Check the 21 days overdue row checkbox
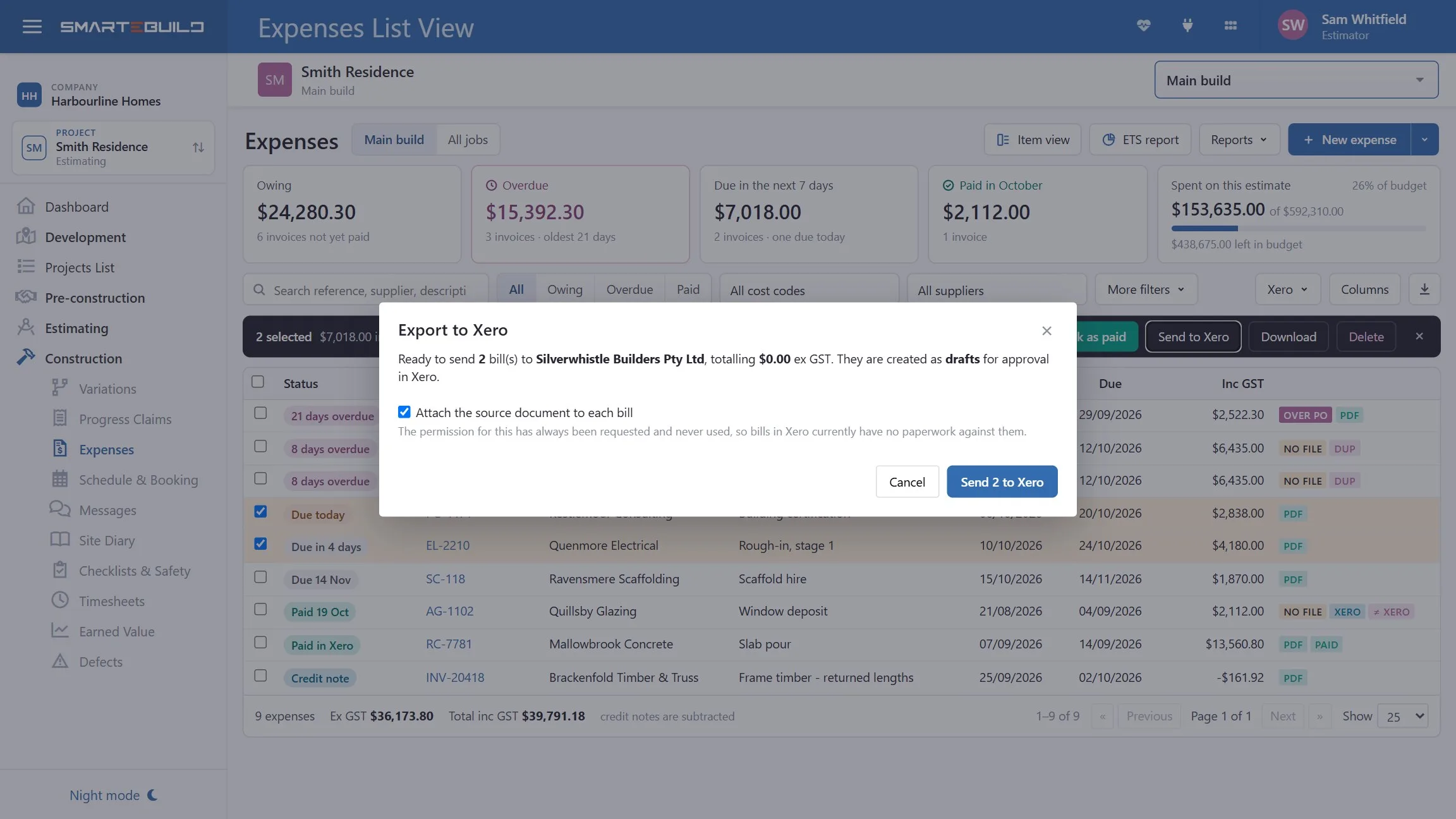 tap(260, 413)
